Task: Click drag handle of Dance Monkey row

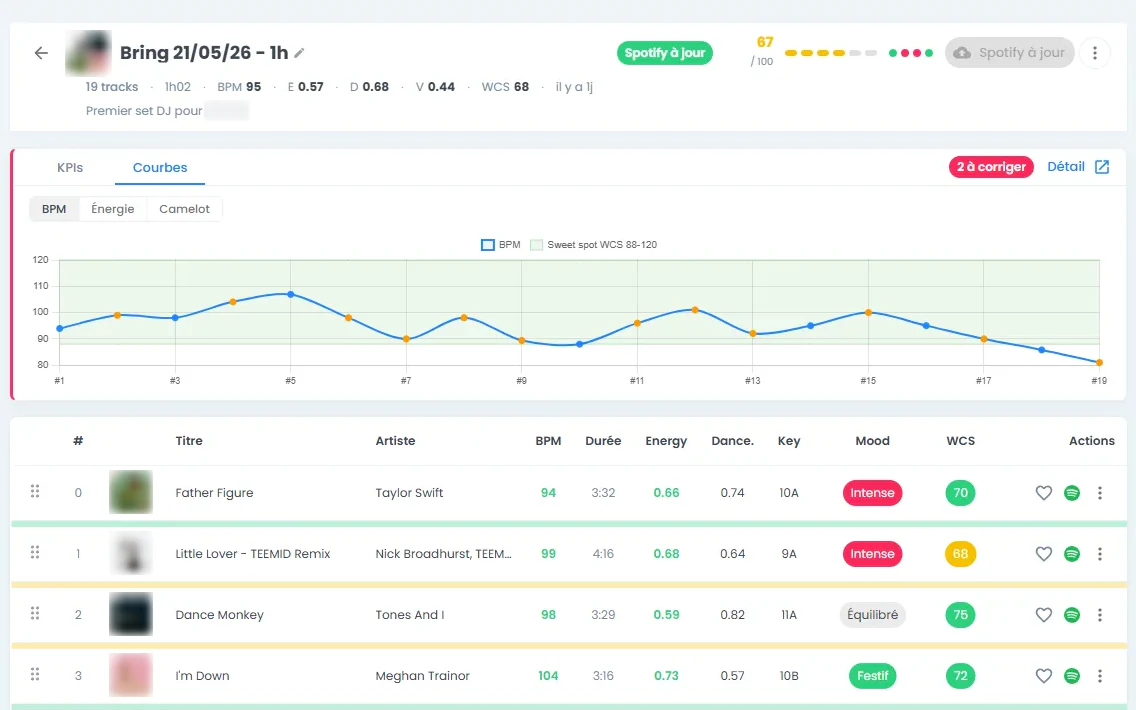Action: [35, 614]
